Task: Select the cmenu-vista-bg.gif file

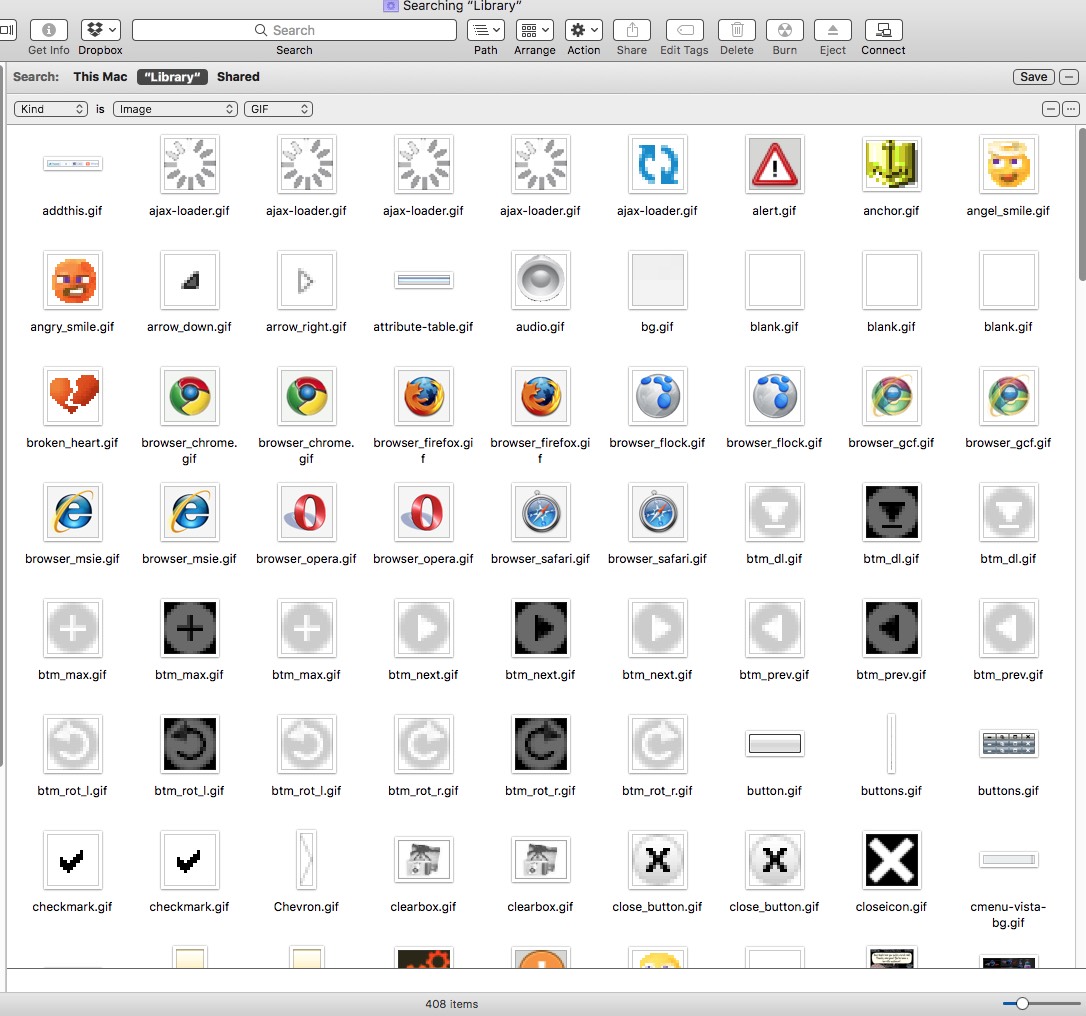Action: (1008, 860)
